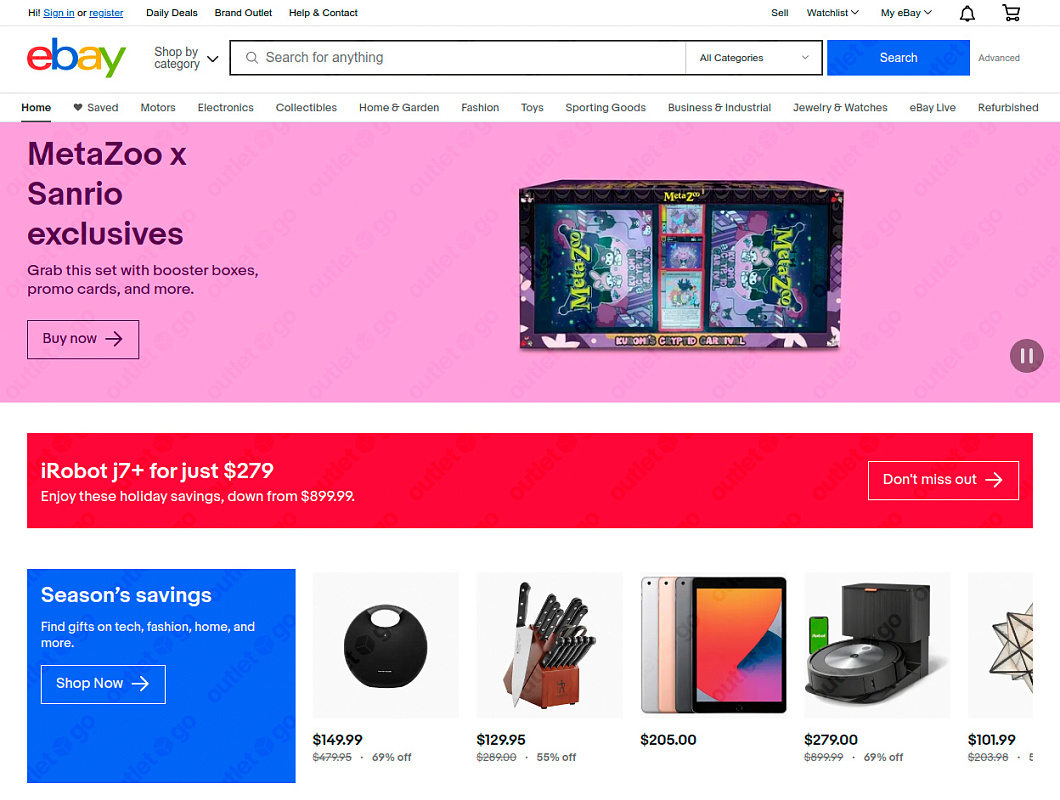Viewport: 1060px width, 800px height.
Task: Click the arrow on Buy now button
Action: (114, 339)
